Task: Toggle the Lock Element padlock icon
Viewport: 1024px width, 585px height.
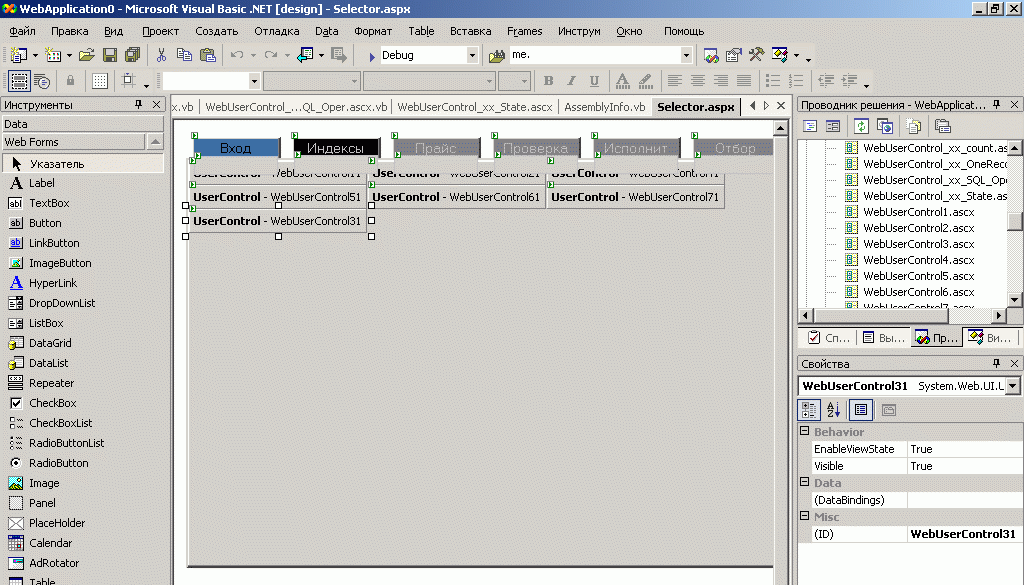Action: click(71, 81)
